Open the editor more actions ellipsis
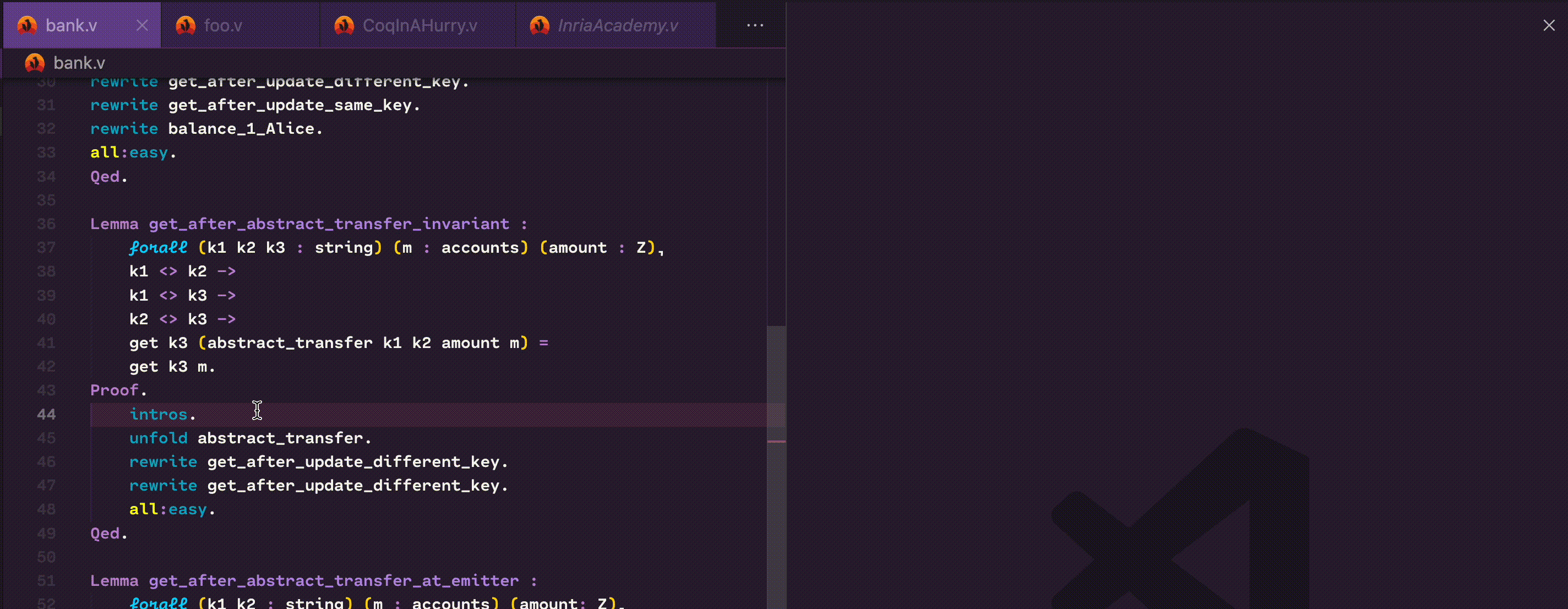1568x609 pixels. coord(755,25)
